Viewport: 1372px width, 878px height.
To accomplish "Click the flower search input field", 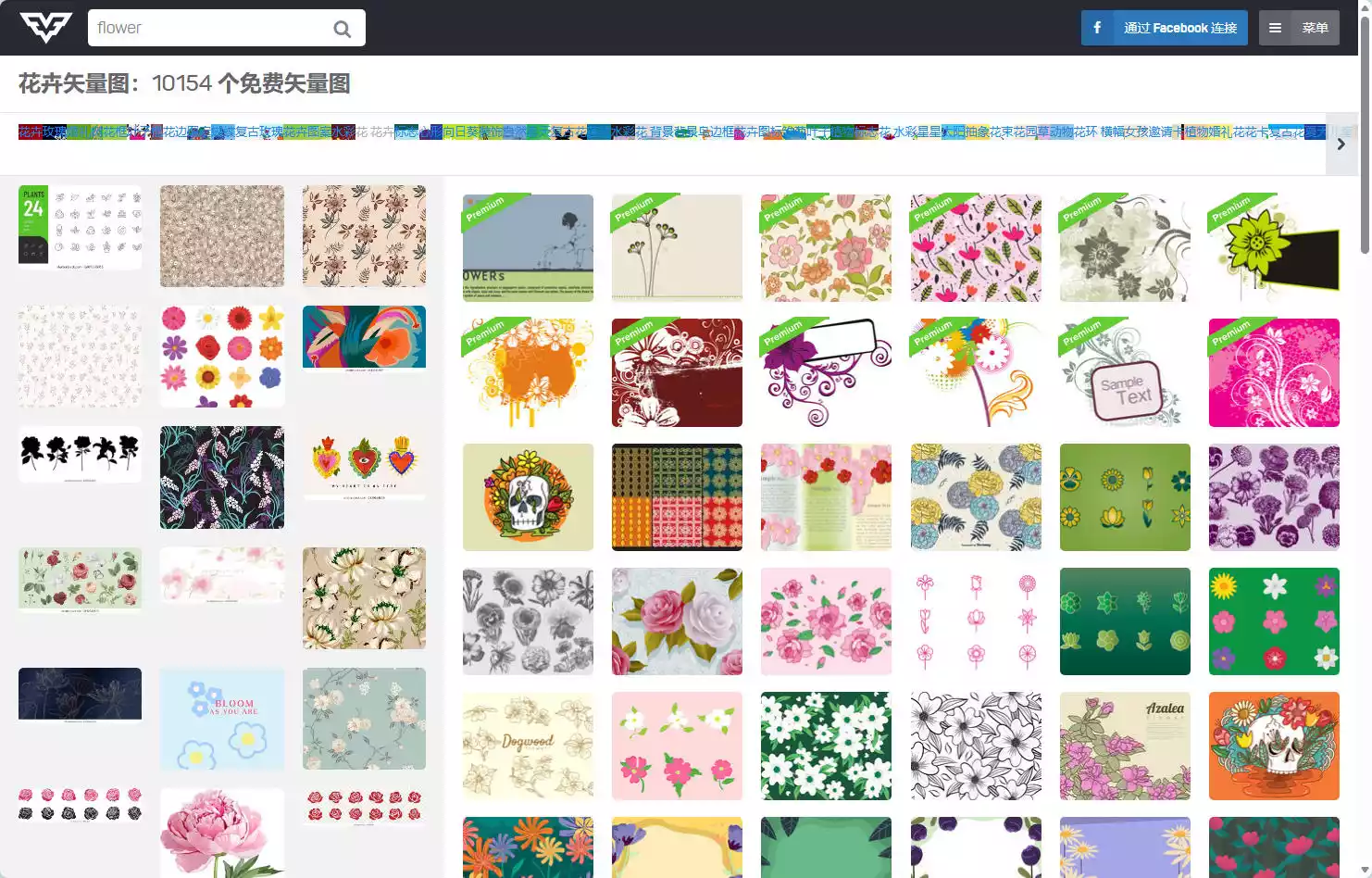I will (x=227, y=28).
